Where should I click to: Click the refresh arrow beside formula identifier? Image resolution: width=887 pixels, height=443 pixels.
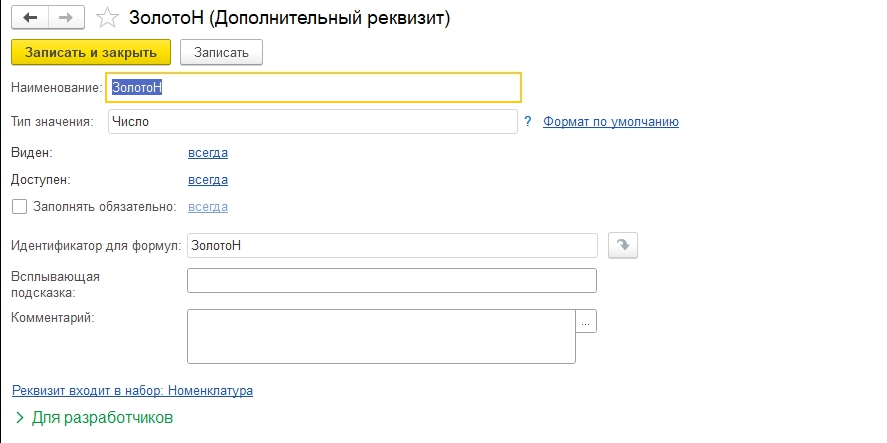tap(623, 245)
